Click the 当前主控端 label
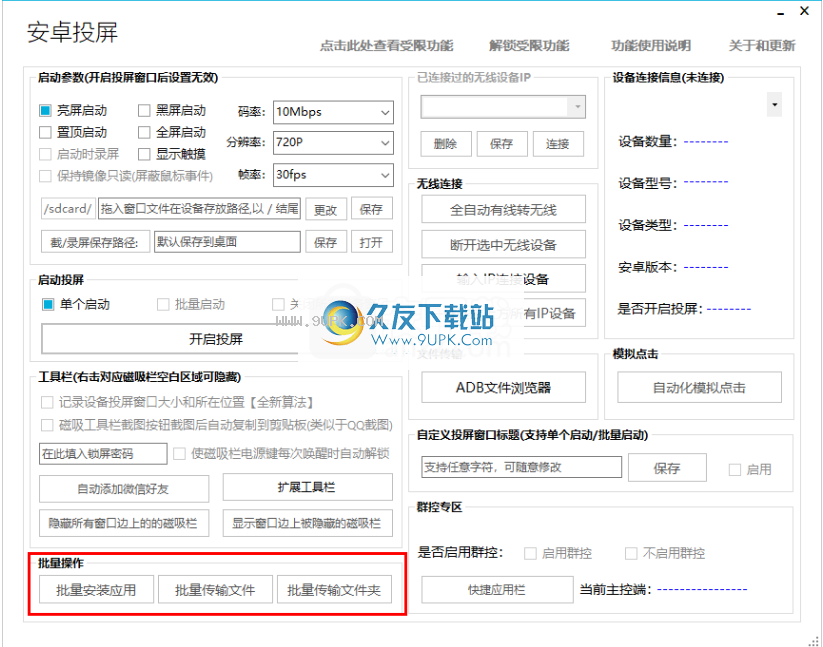Image resolution: width=823 pixels, height=647 pixels. coord(616,590)
